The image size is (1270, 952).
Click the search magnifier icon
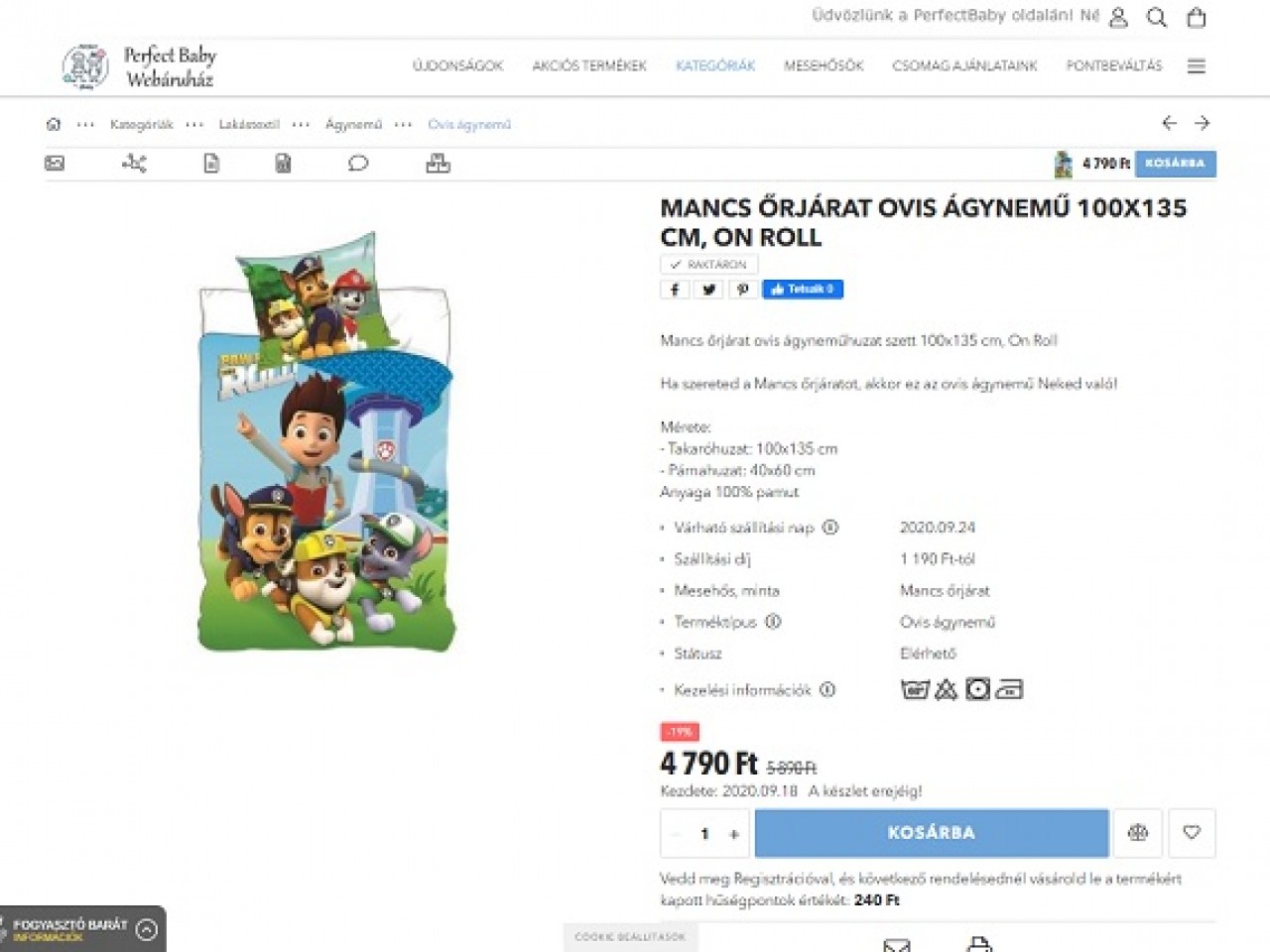[x=1157, y=17]
